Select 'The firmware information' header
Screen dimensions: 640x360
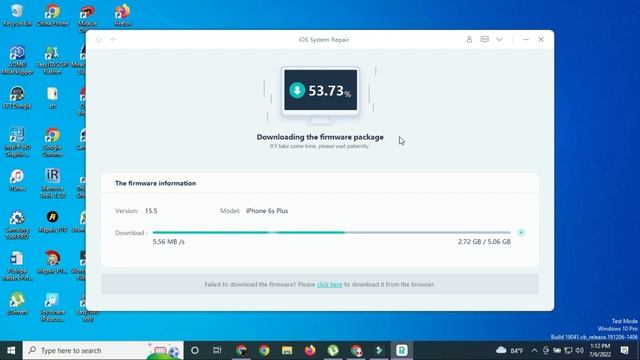pos(156,183)
